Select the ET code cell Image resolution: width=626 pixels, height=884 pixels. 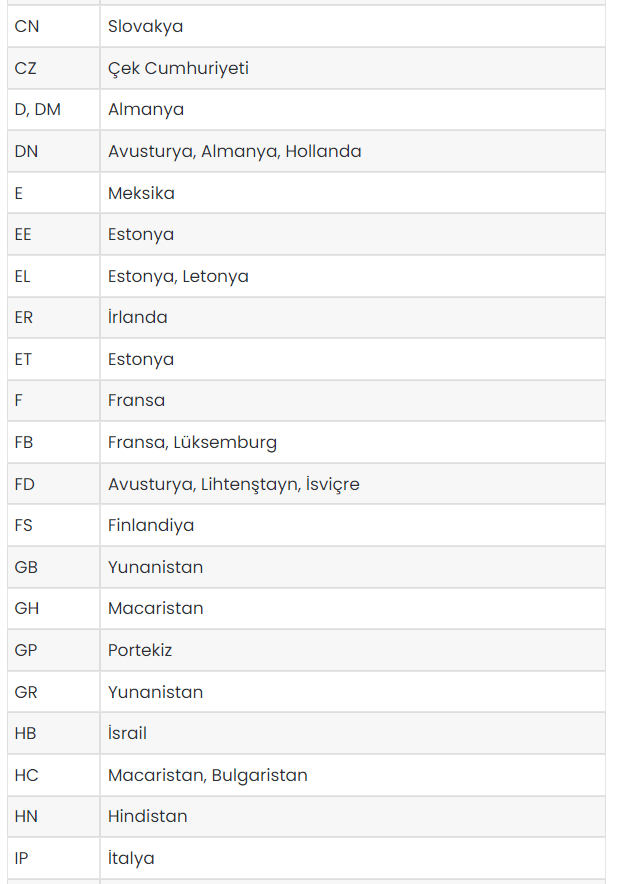click(54, 359)
